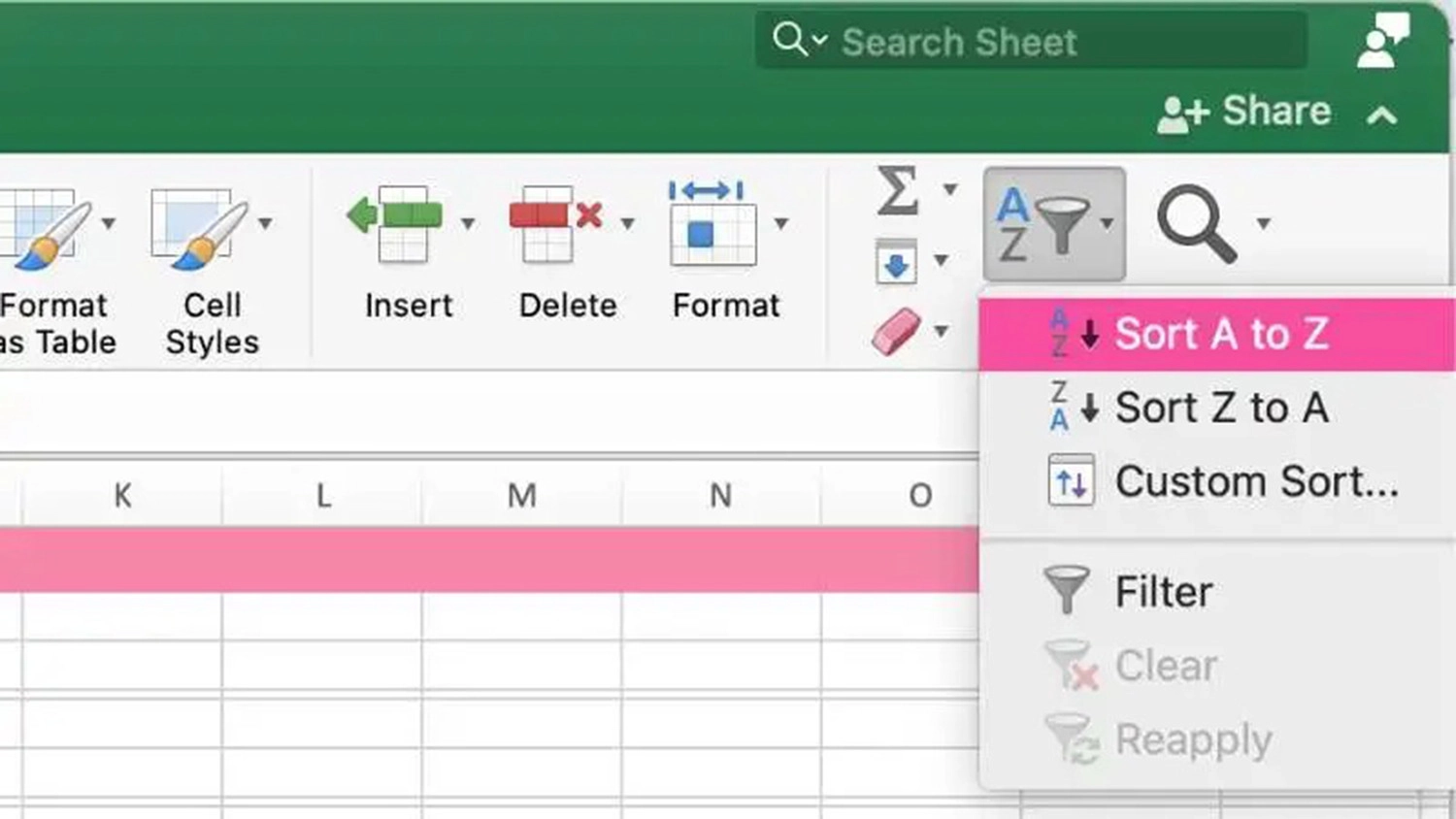1456x819 pixels.
Task: Expand the Find & Select dropdown arrow
Action: (x=1263, y=224)
